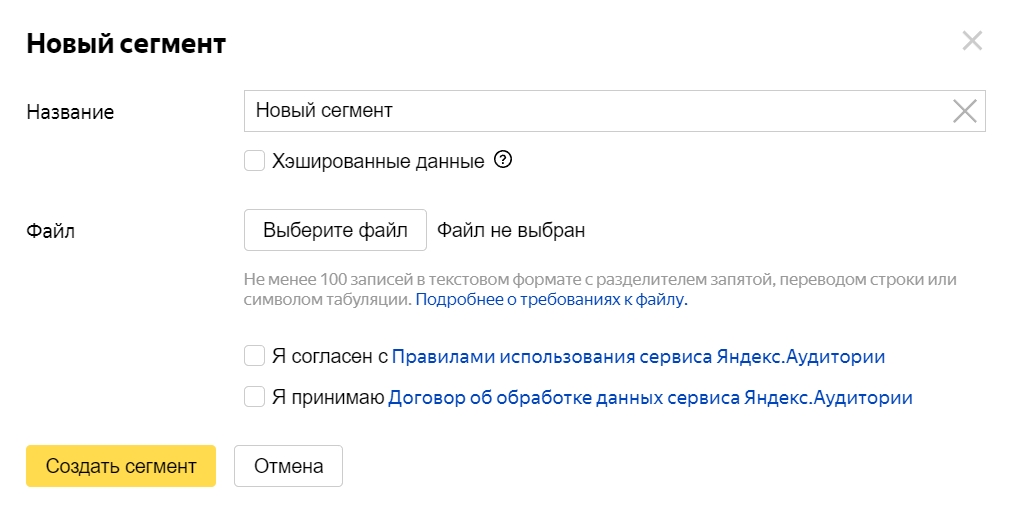Click the Название label

[x=70, y=112]
